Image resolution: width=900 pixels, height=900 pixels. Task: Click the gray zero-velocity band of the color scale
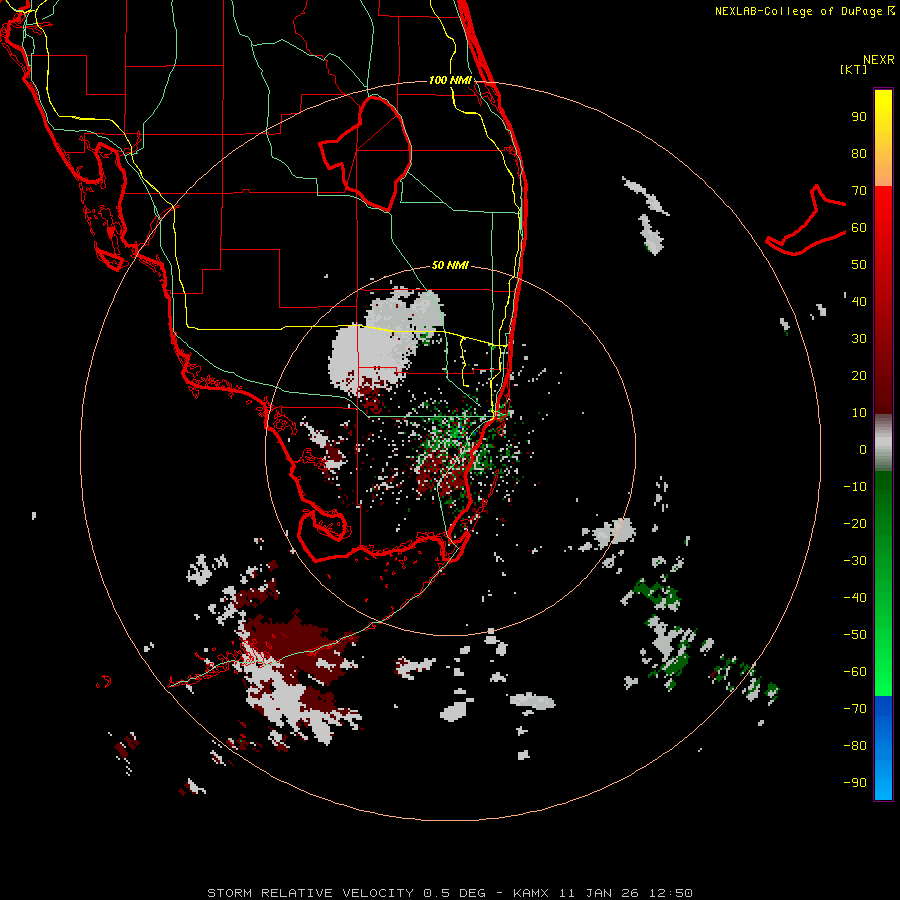click(883, 443)
